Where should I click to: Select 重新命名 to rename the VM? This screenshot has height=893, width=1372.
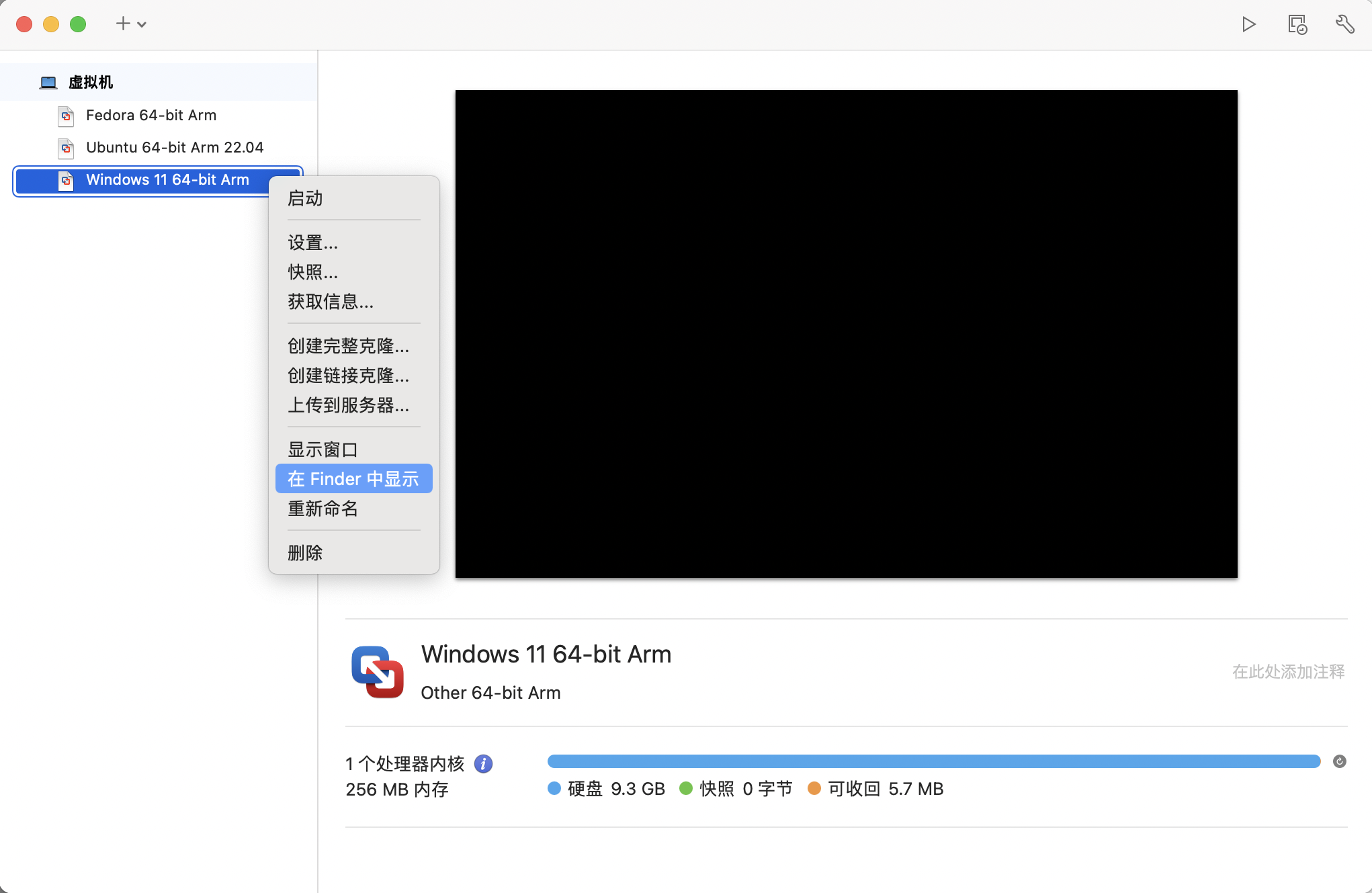point(323,509)
